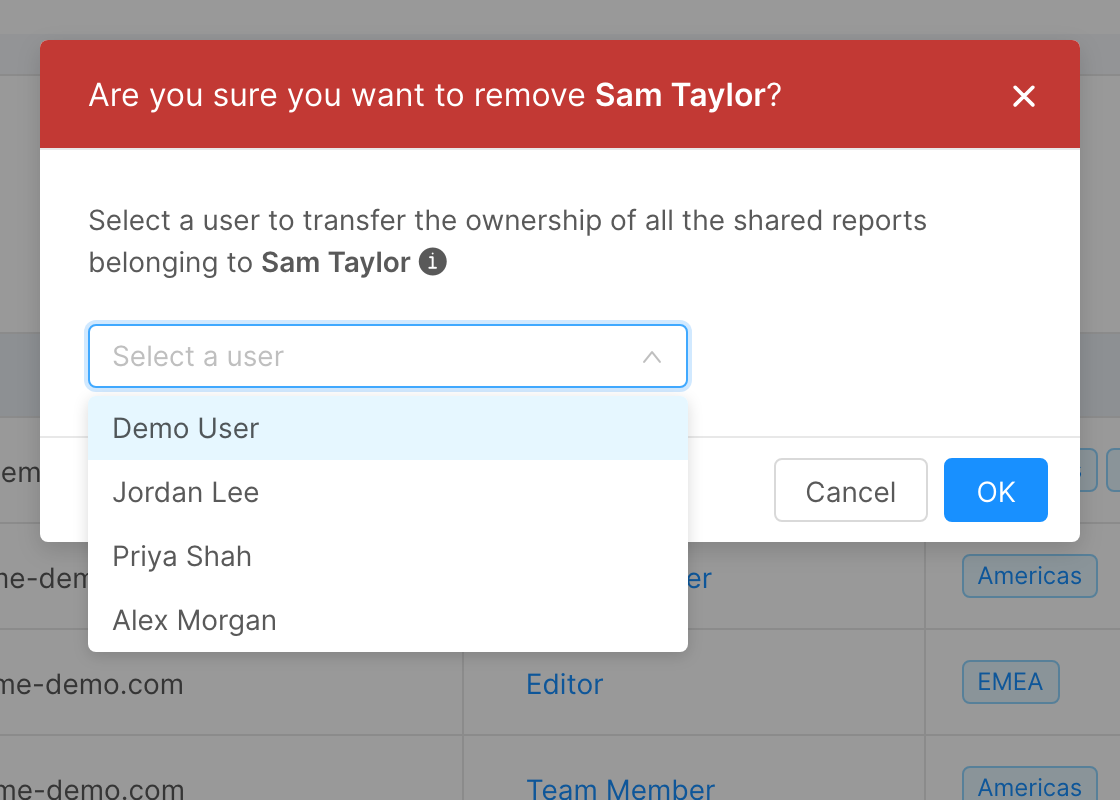1120x800 pixels.
Task: Close the remove Sam Taylor dialog
Action: 1024,96
